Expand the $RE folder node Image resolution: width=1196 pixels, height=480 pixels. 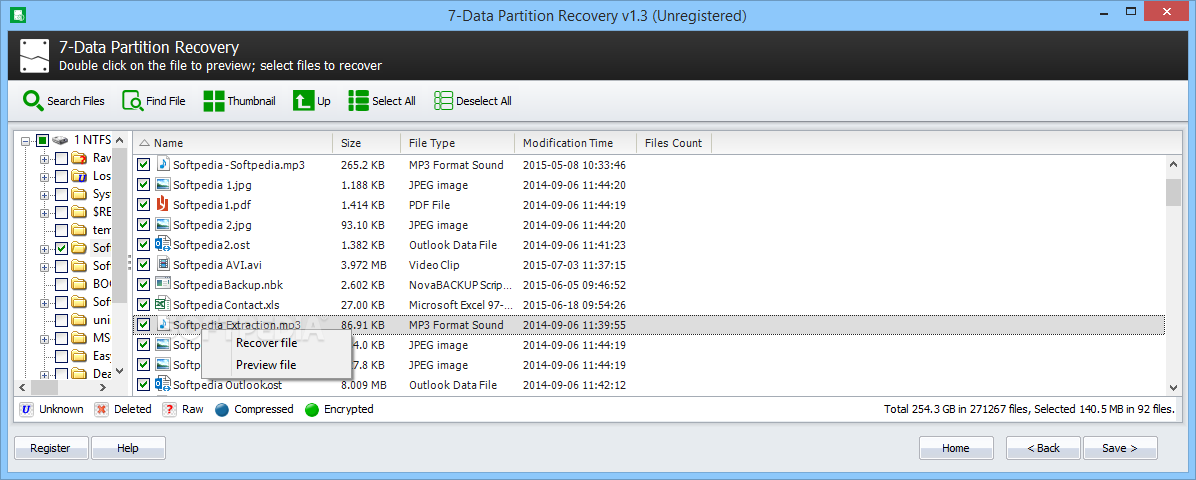44,213
